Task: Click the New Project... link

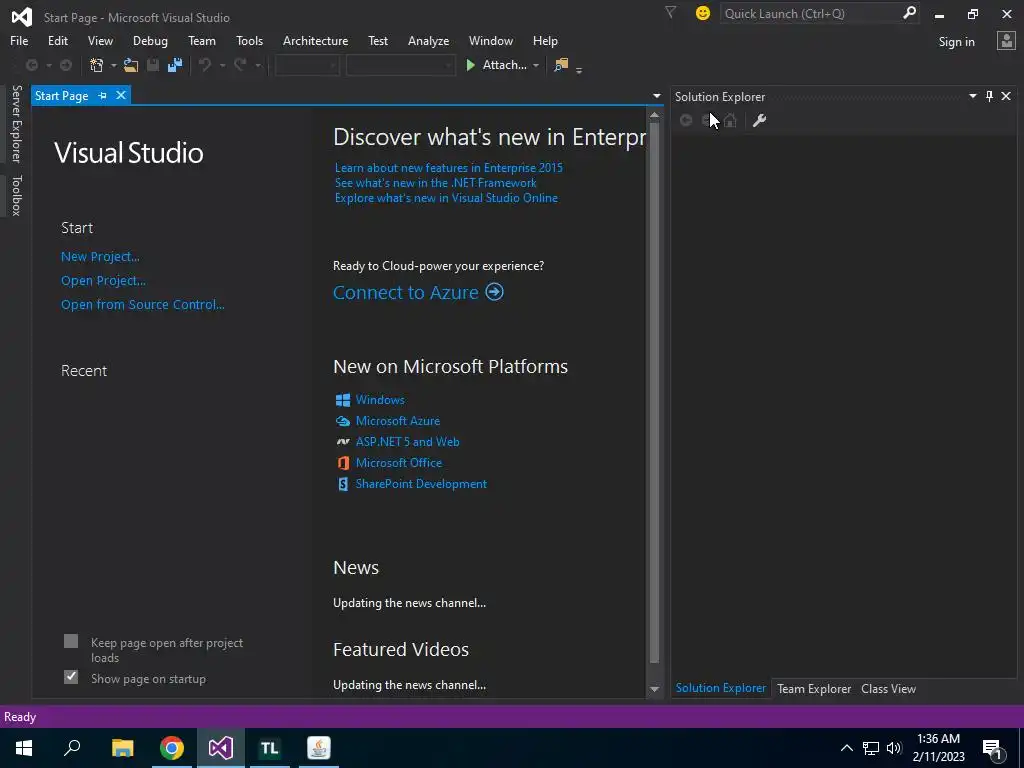Action: pos(100,257)
